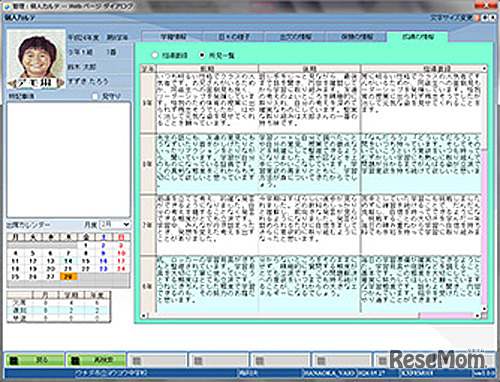
Task: Click the 後期 column header
Action: pos(309,69)
